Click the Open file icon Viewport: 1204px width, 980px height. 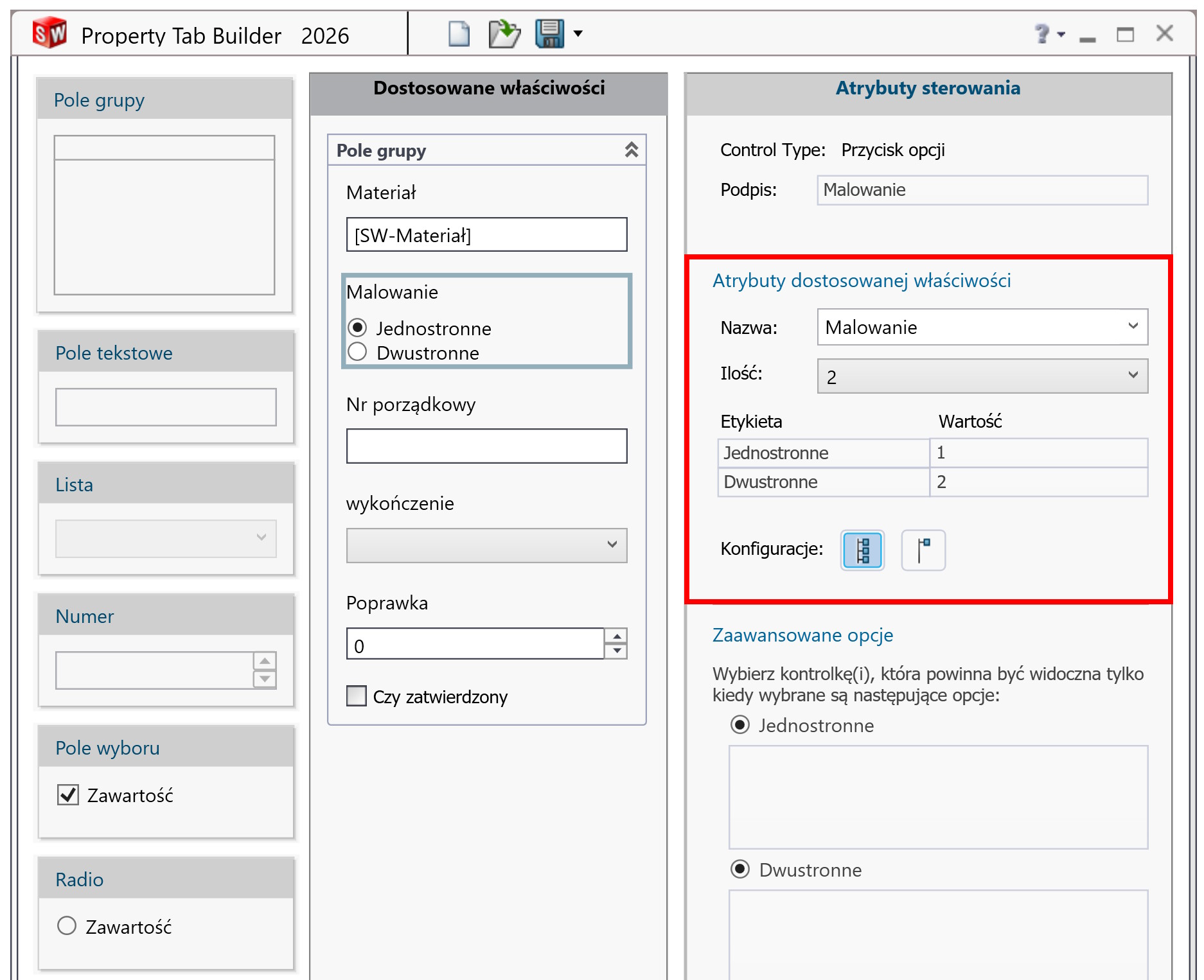click(x=504, y=34)
